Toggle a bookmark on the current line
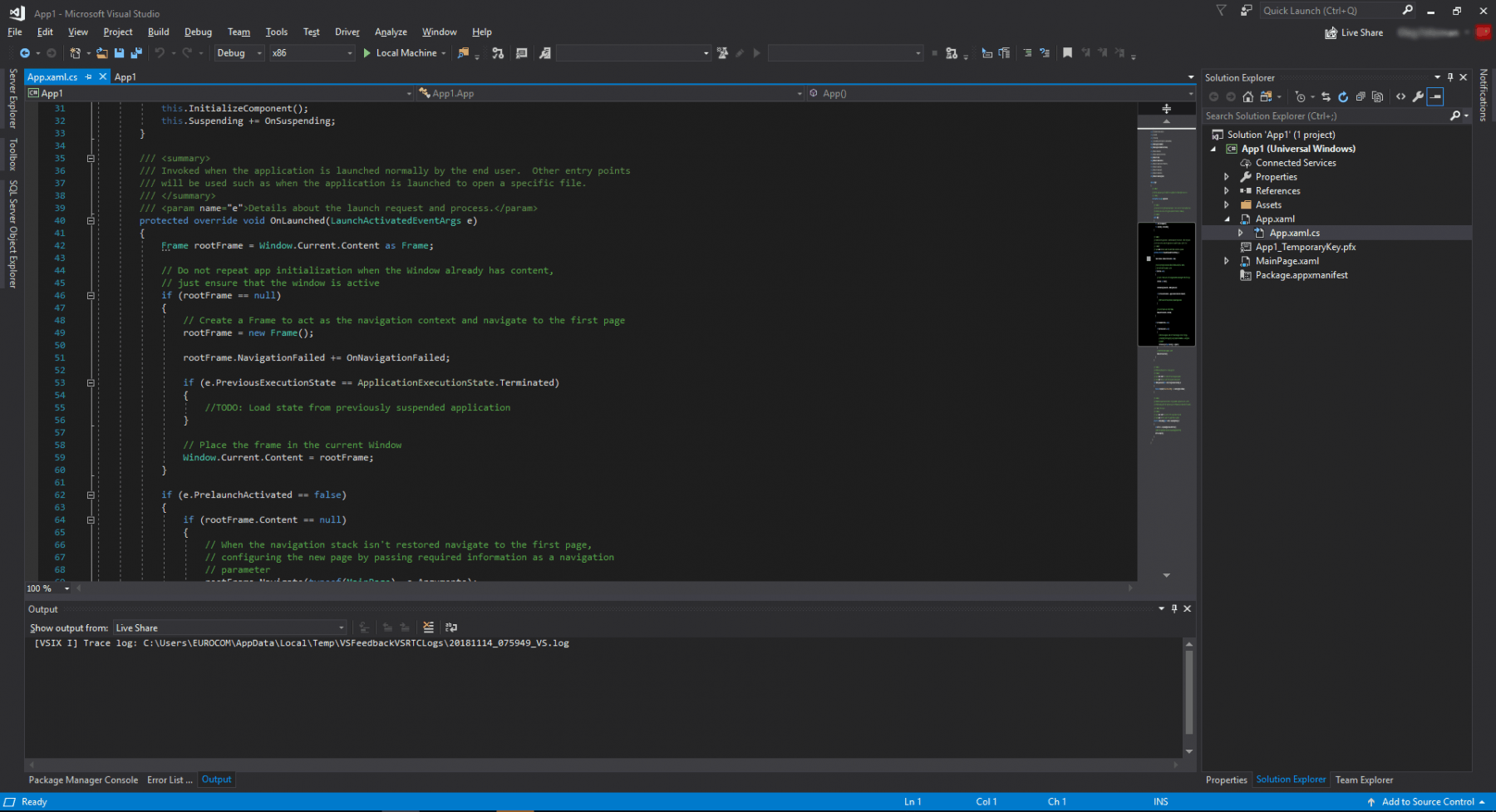 point(1067,52)
